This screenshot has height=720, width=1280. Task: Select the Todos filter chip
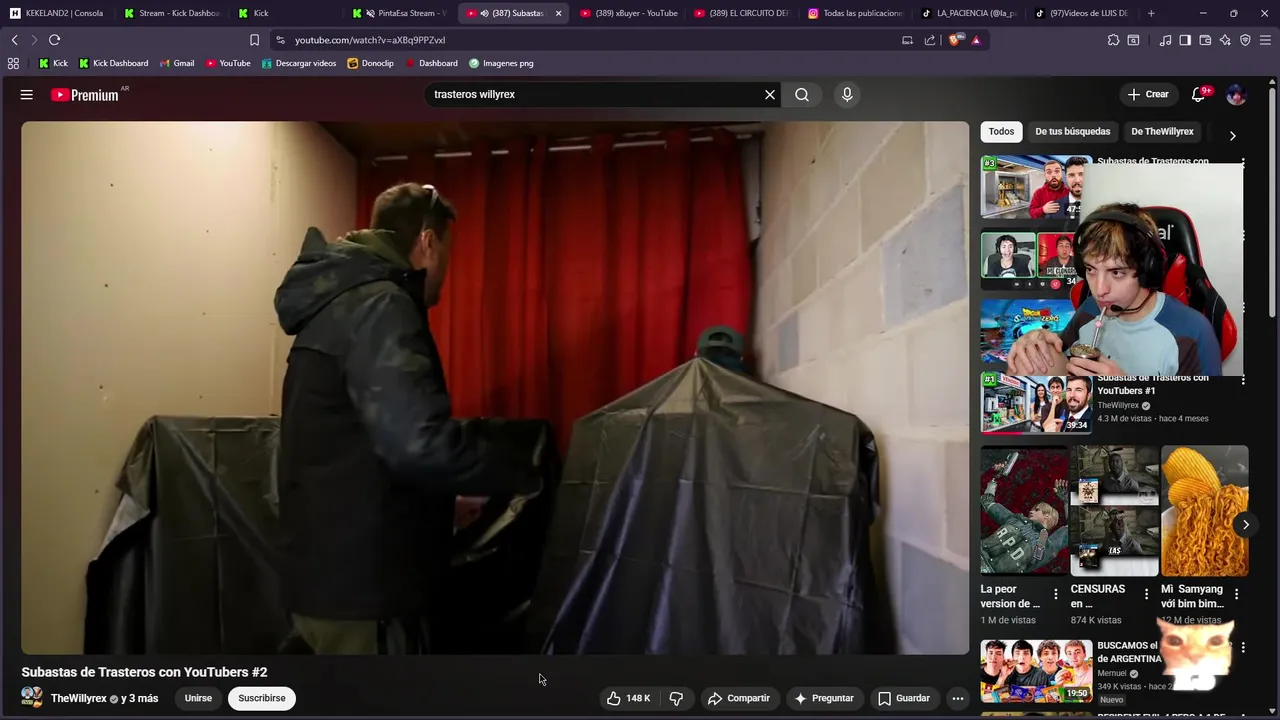click(1001, 131)
